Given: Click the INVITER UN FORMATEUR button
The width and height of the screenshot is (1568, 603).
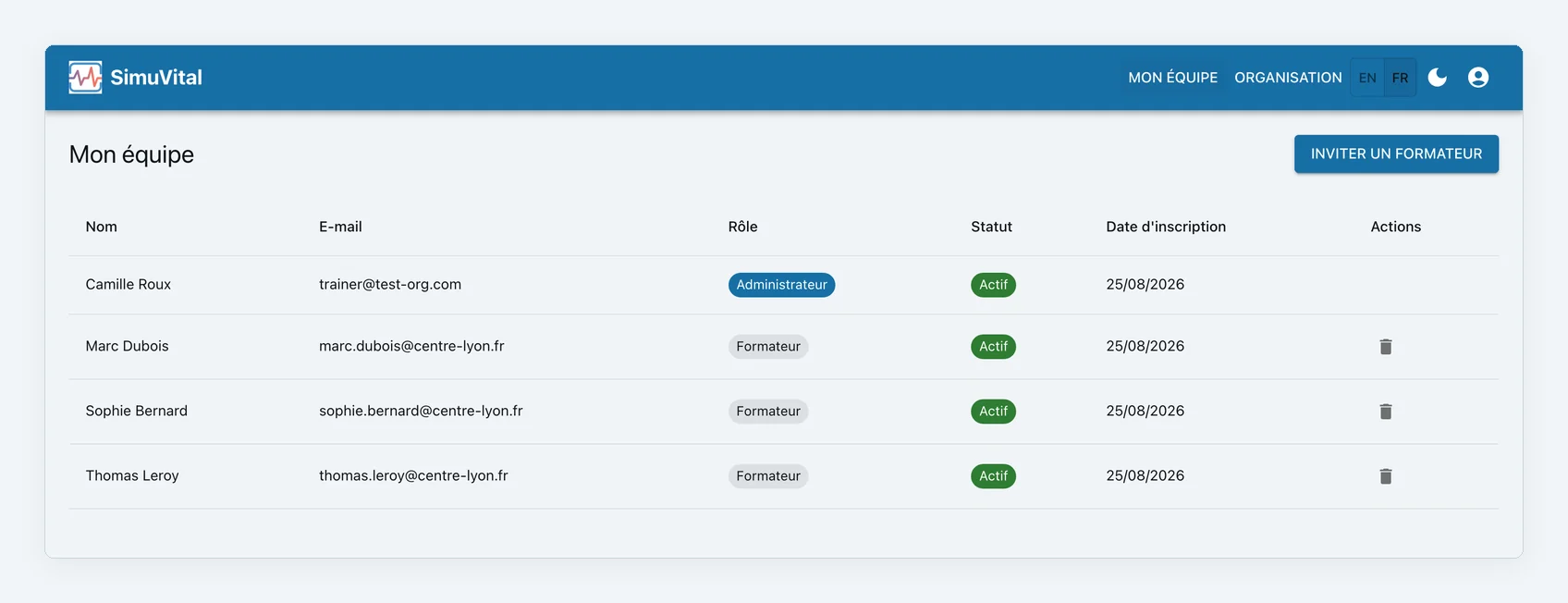Looking at the screenshot, I should tap(1396, 154).
